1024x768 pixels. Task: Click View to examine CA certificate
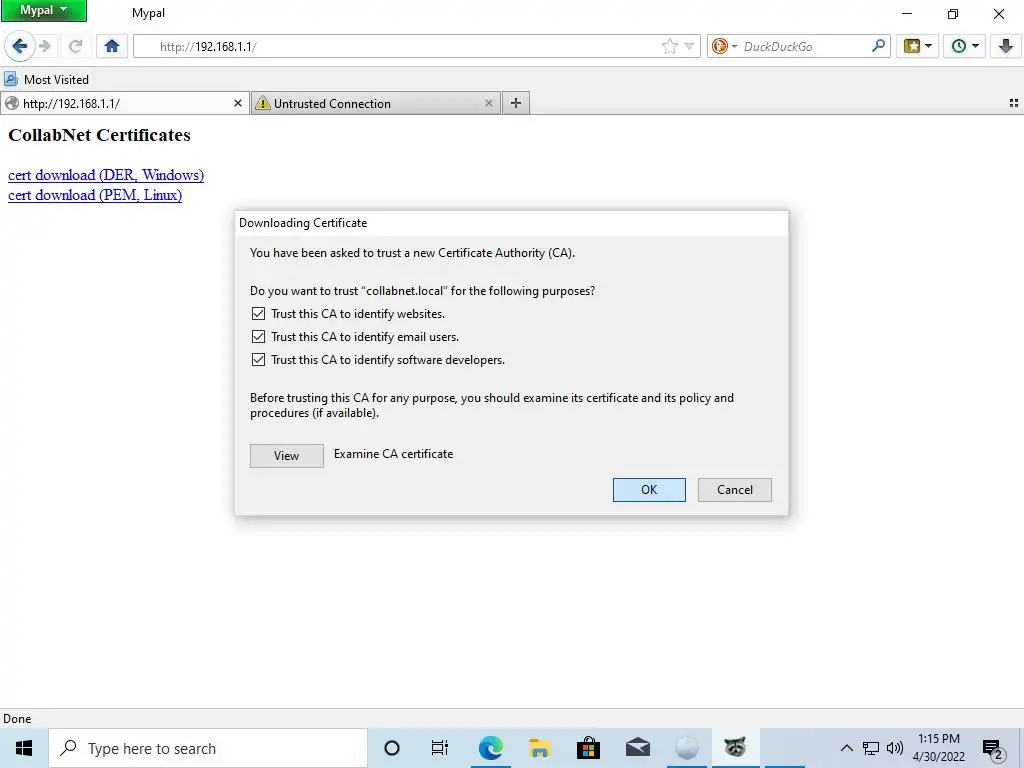287,456
